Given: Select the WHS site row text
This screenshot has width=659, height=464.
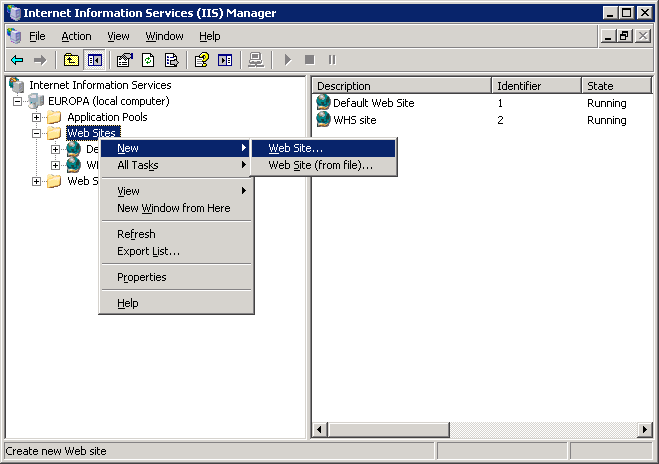Looking at the screenshot, I should (x=355, y=120).
